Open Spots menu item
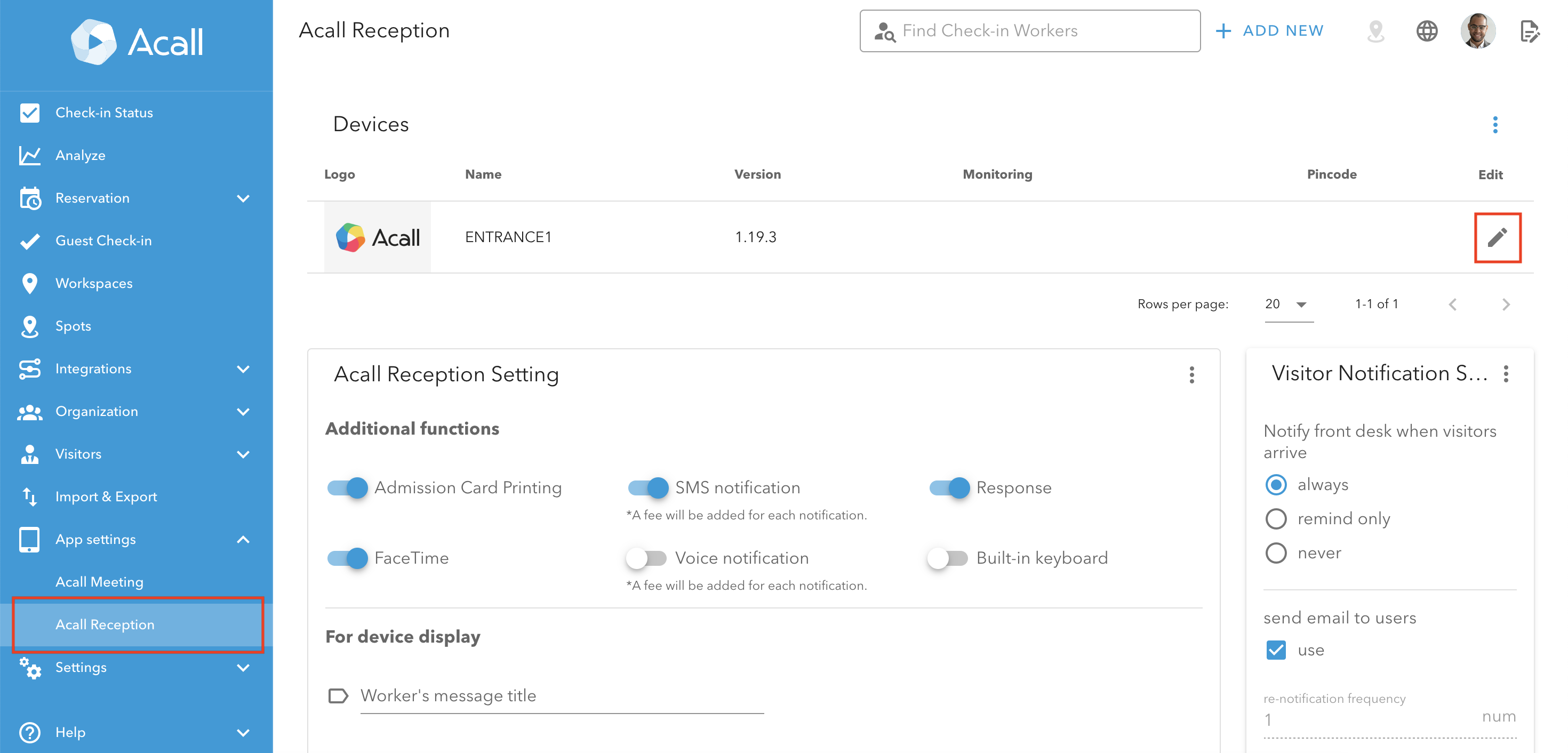The height and width of the screenshot is (753, 1568). [137, 326]
